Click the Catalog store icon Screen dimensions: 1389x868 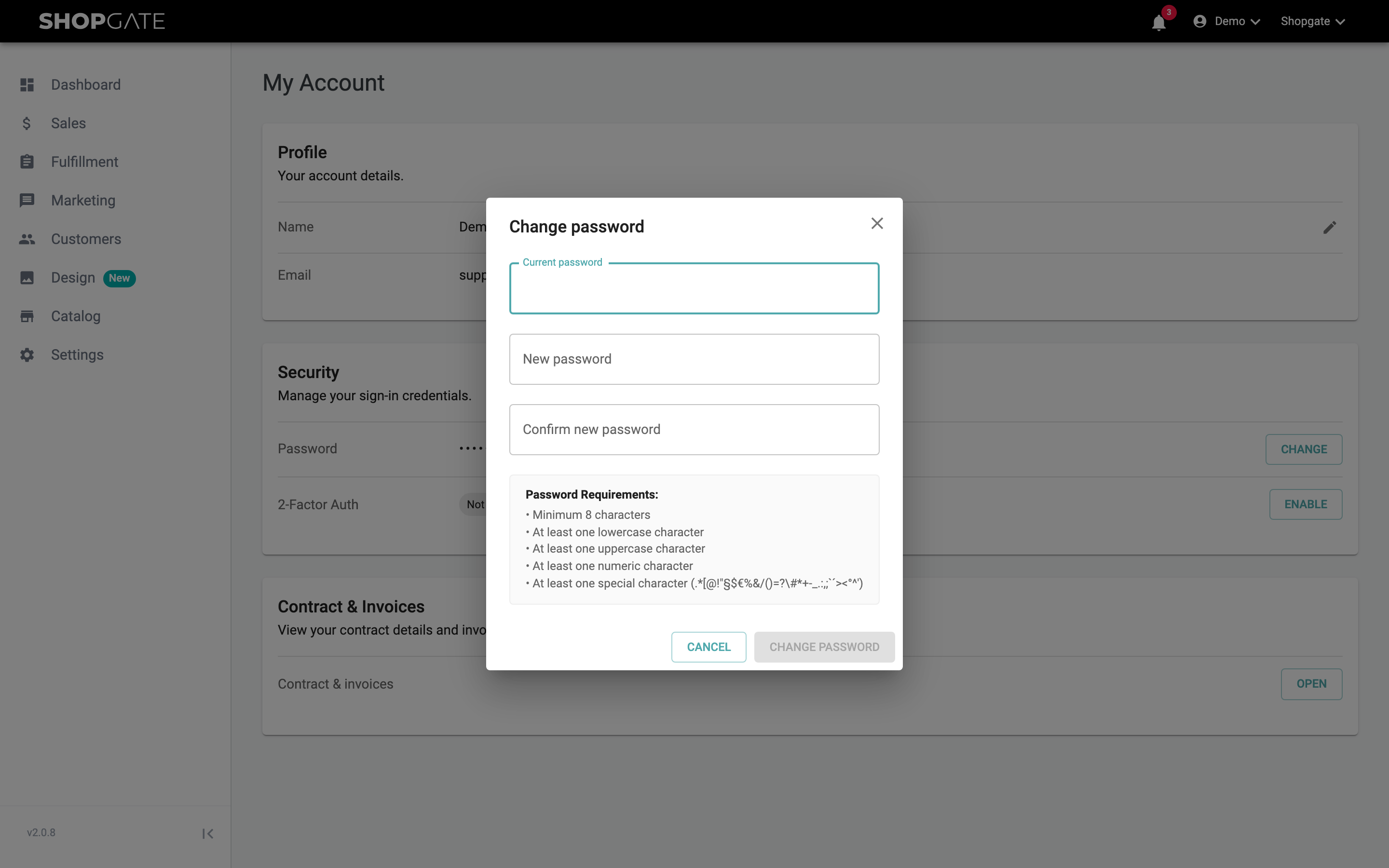(27, 316)
